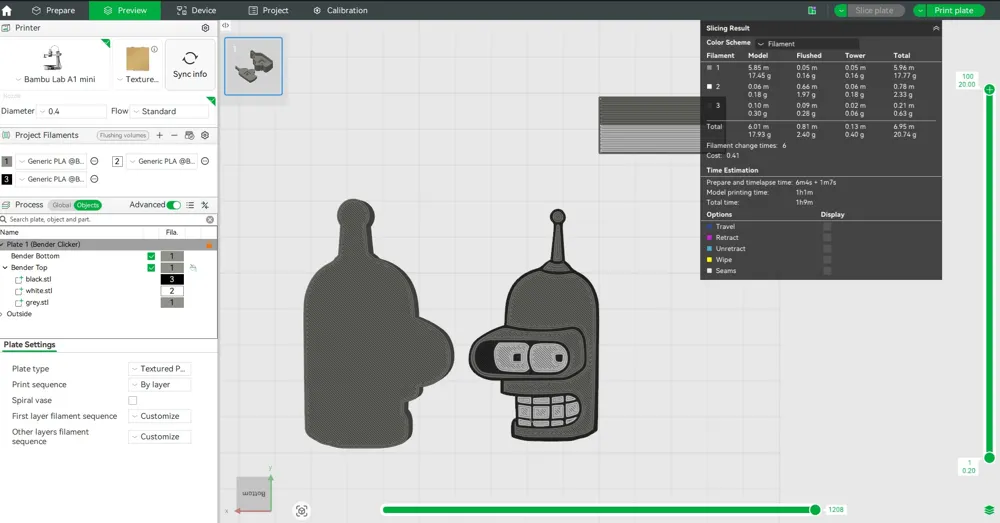Screen dimensions: 1000x523
Task: Switch Process scope to Global
Action: pos(61,205)
